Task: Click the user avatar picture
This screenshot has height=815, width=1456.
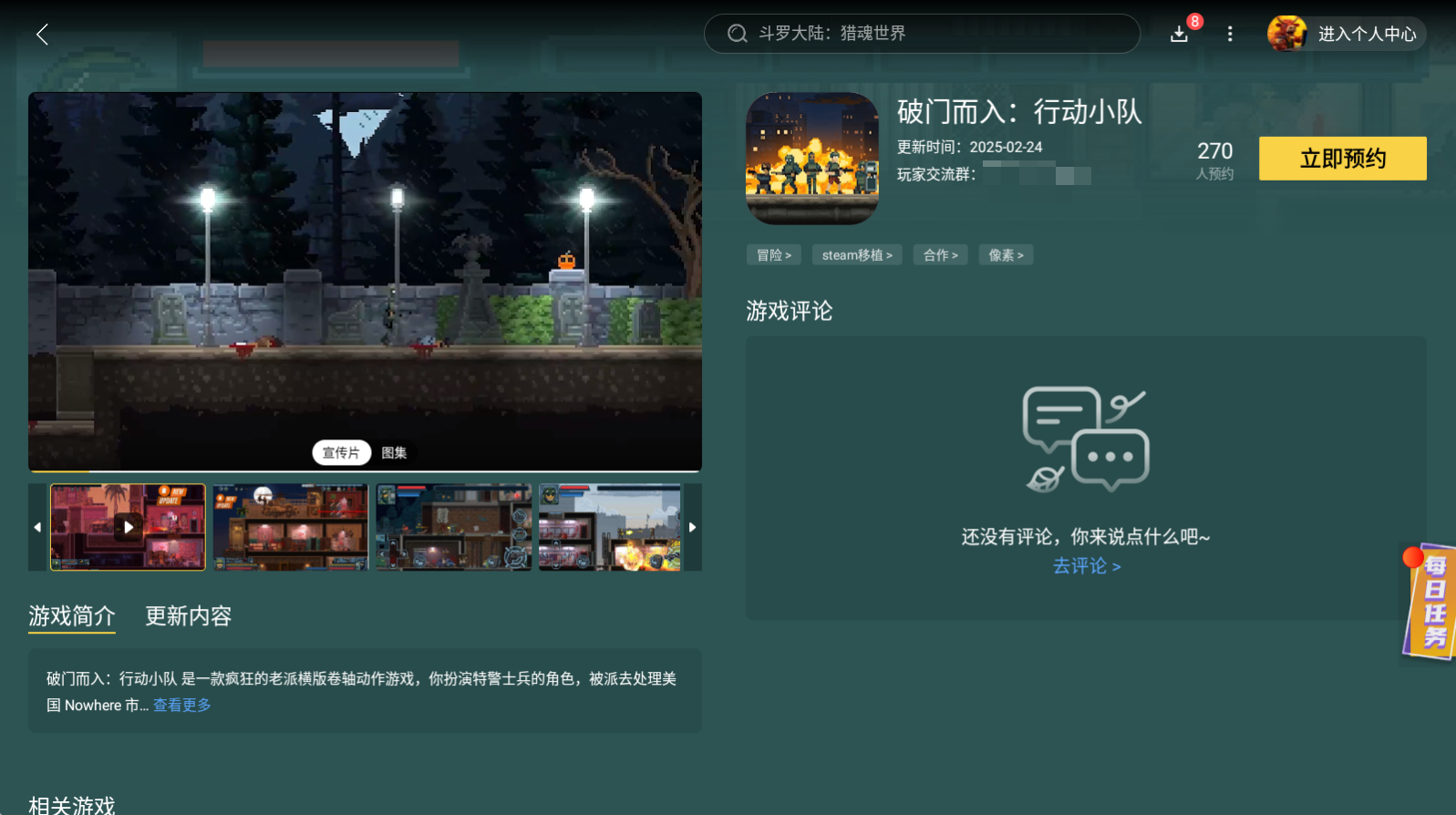Action: [1286, 34]
